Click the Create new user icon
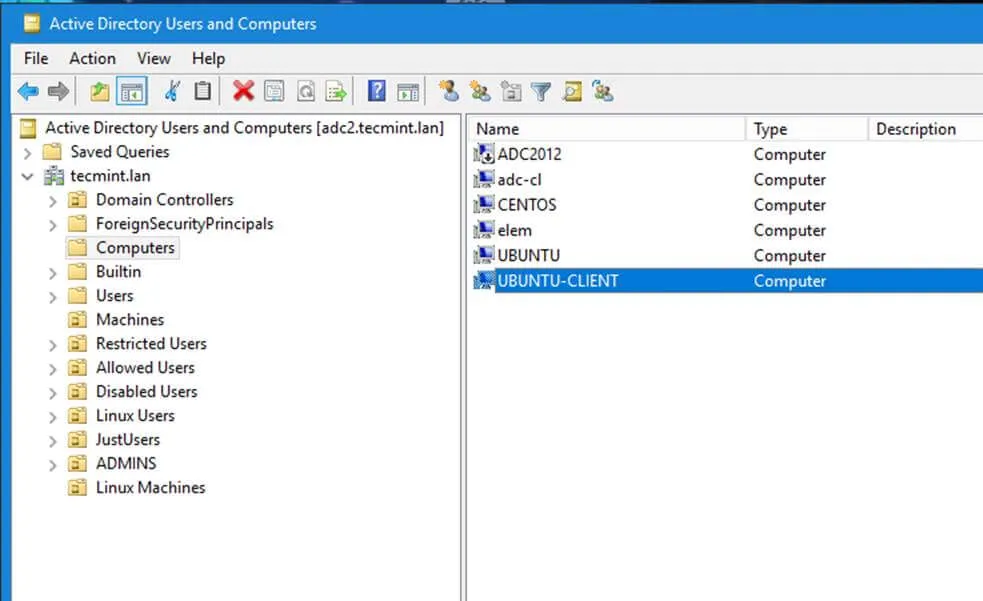The height and width of the screenshot is (601, 983). pos(449,92)
